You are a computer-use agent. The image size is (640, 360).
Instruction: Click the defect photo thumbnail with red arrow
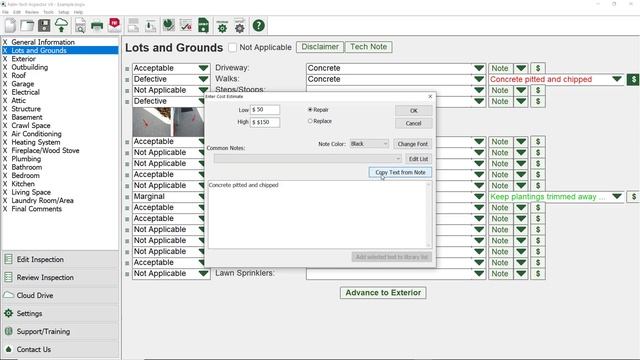pos(152,122)
